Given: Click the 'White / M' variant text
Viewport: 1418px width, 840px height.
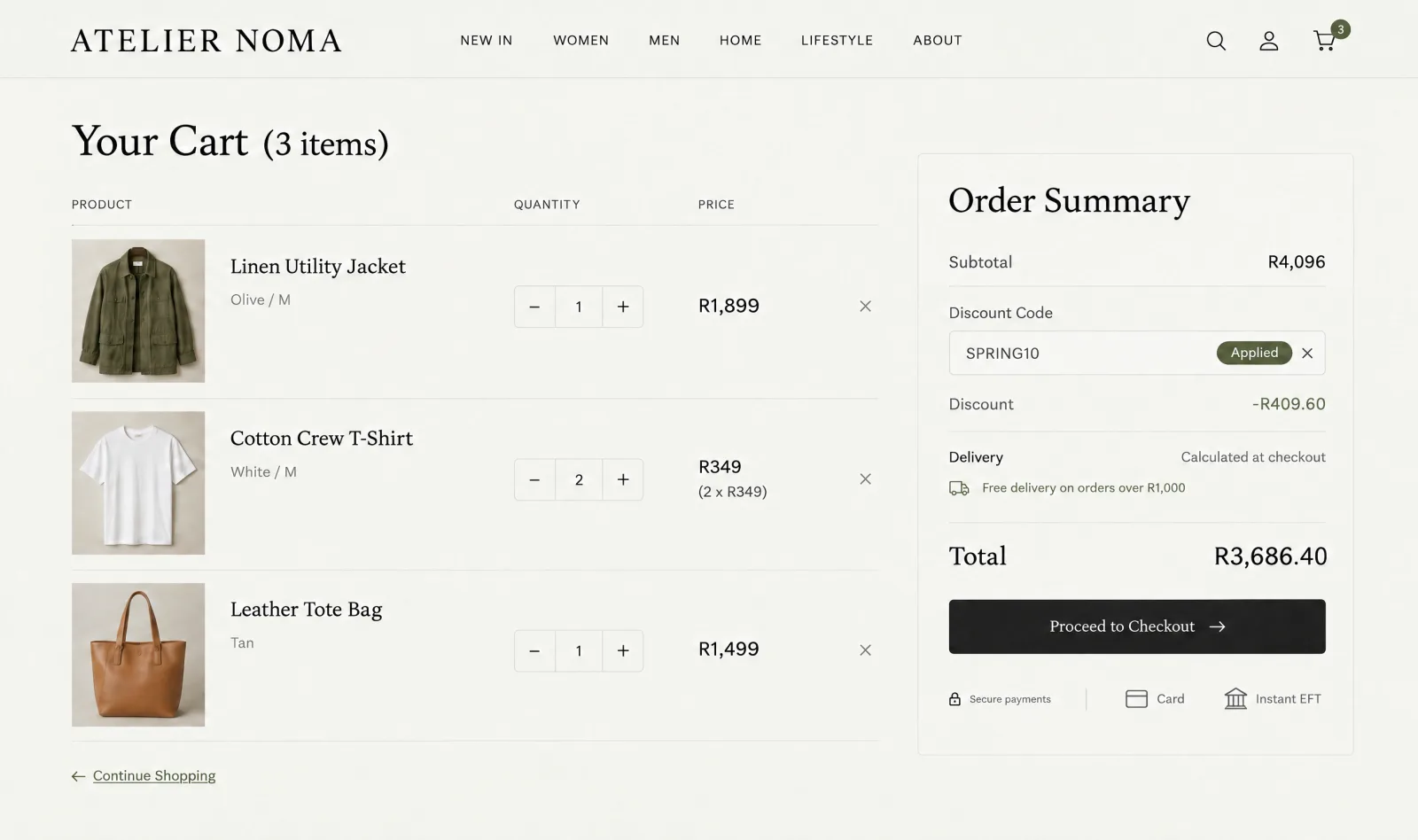Looking at the screenshot, I should pos(263,472).
